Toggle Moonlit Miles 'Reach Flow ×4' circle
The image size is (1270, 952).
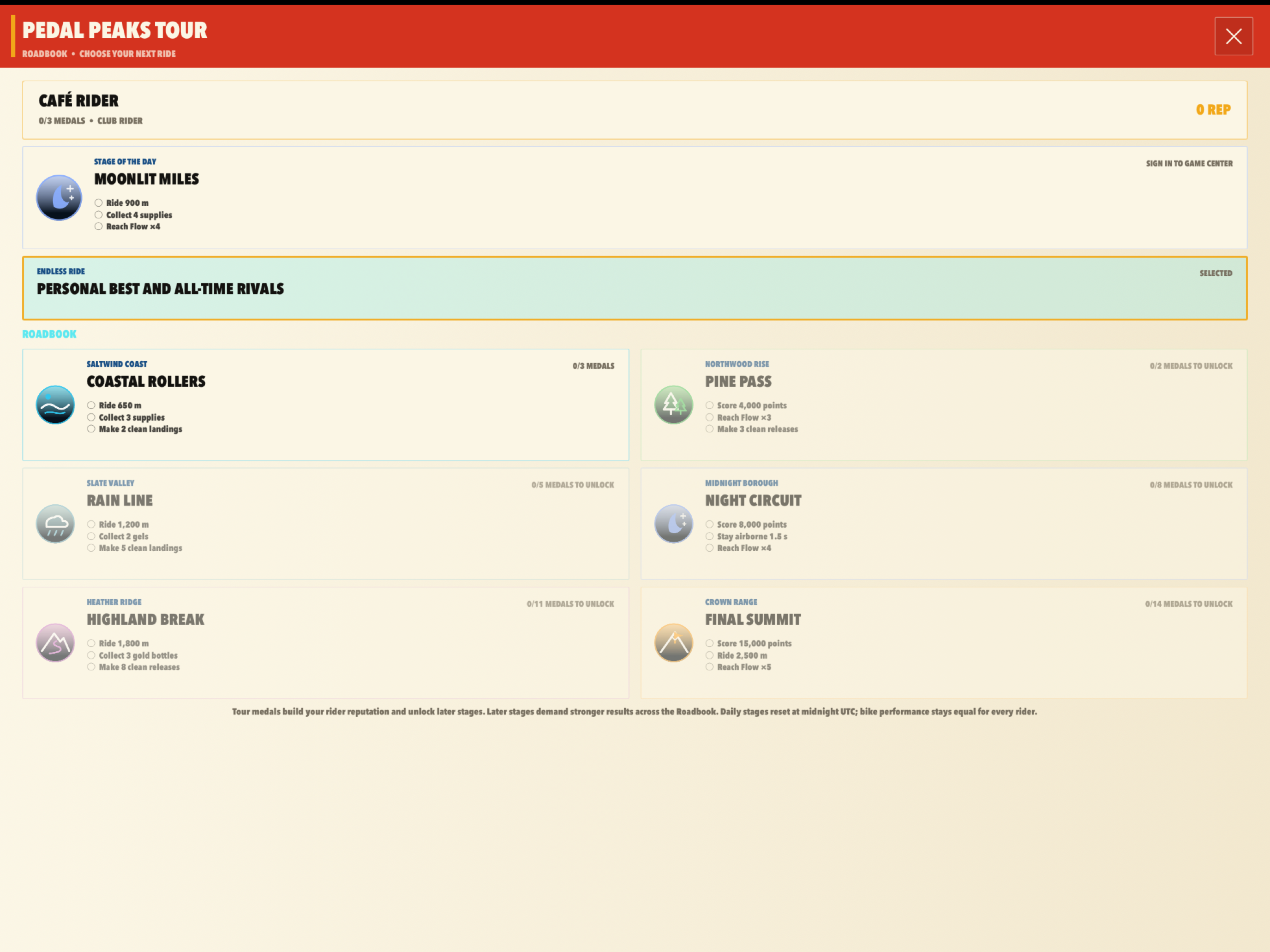click(x=99, y=226)
